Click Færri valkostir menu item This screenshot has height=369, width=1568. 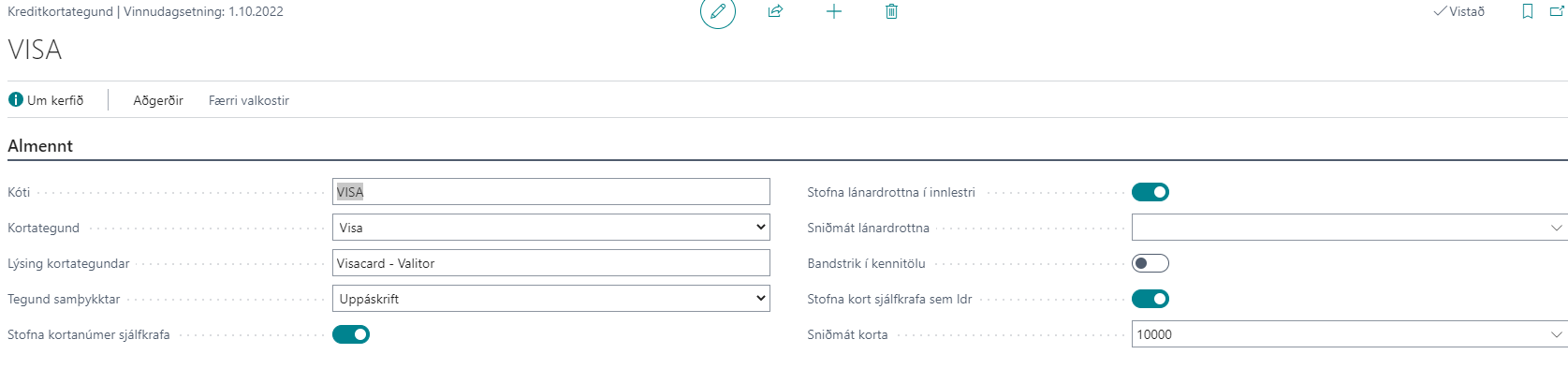(249, 100)
